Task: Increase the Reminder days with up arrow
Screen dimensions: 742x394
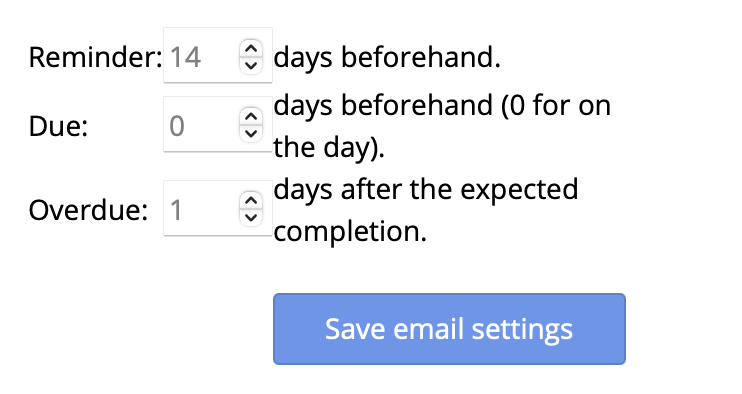Action: click(251, 49)
